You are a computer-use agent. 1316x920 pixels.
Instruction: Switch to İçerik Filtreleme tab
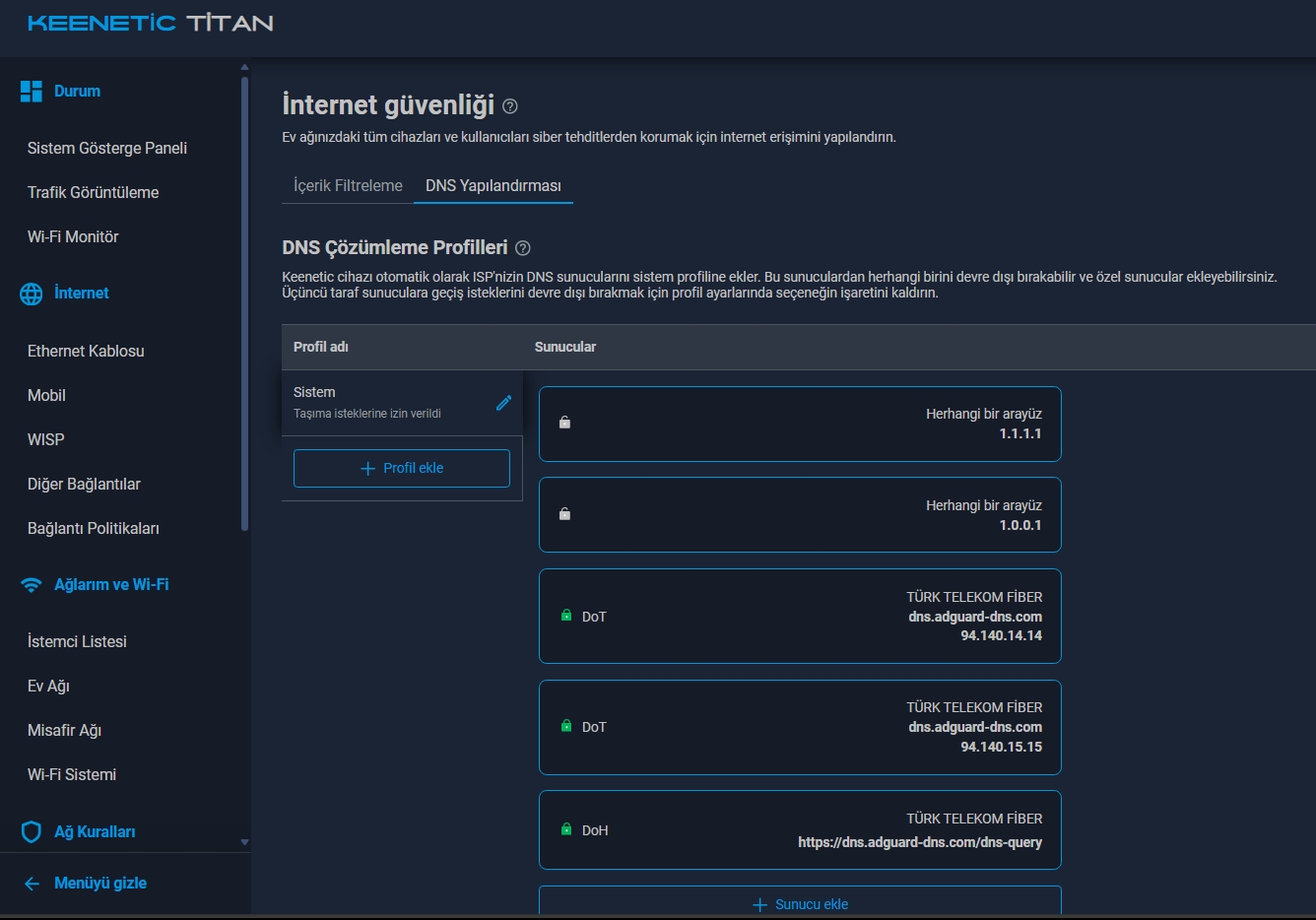(348, 186)
